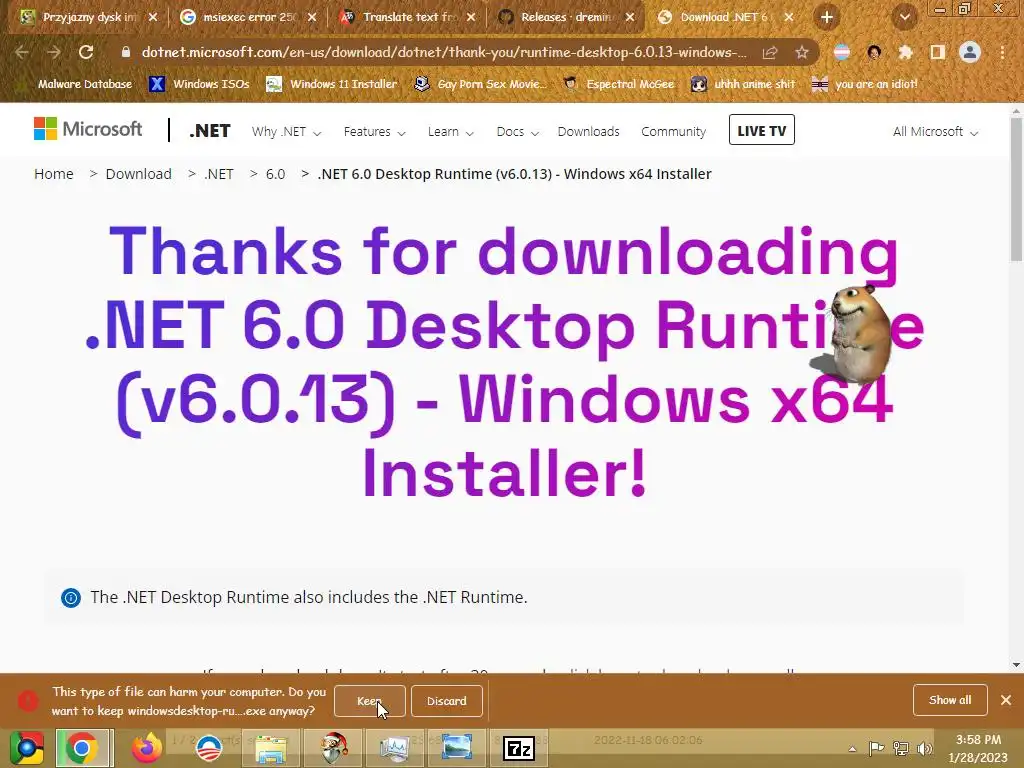Close the Translate text tab
The width and height of the screenshot is (1024, 768).
[471, 17]
